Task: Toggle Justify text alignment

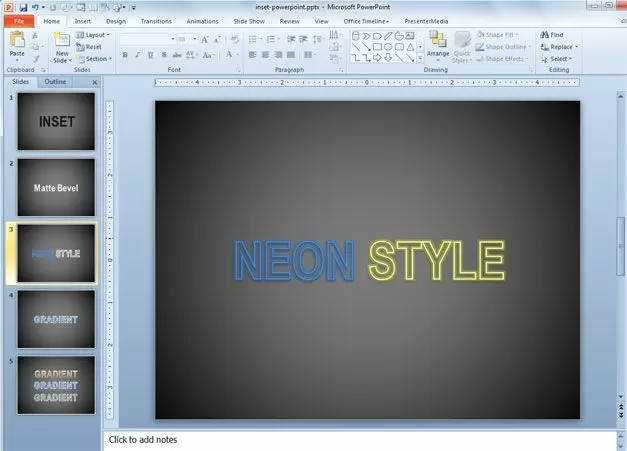Action: click(x=291, y=55)
